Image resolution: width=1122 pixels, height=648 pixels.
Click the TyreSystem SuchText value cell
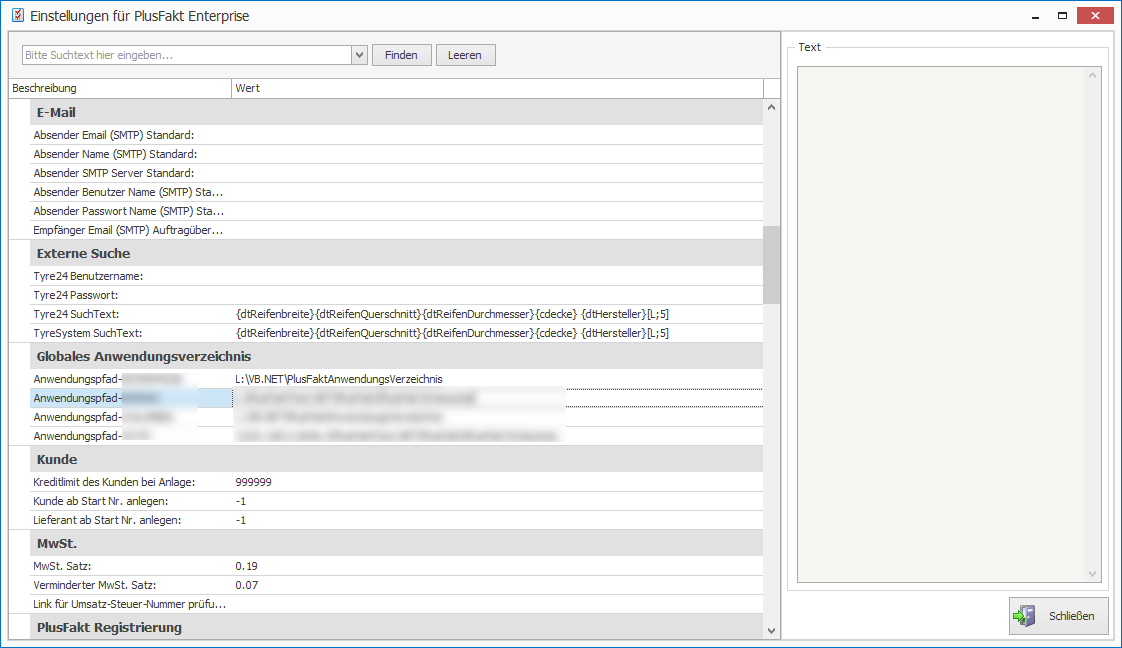click(x=497, y=333)
